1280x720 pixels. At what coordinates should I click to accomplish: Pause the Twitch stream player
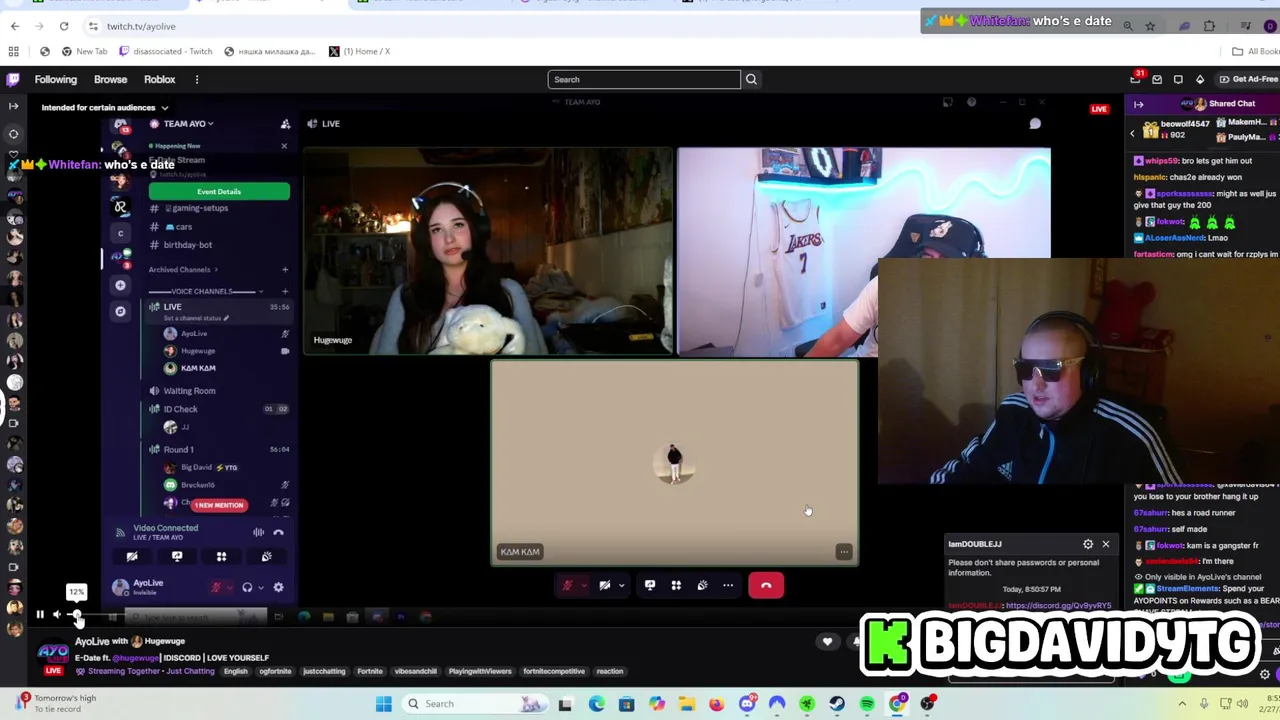[x=40, y=615]
